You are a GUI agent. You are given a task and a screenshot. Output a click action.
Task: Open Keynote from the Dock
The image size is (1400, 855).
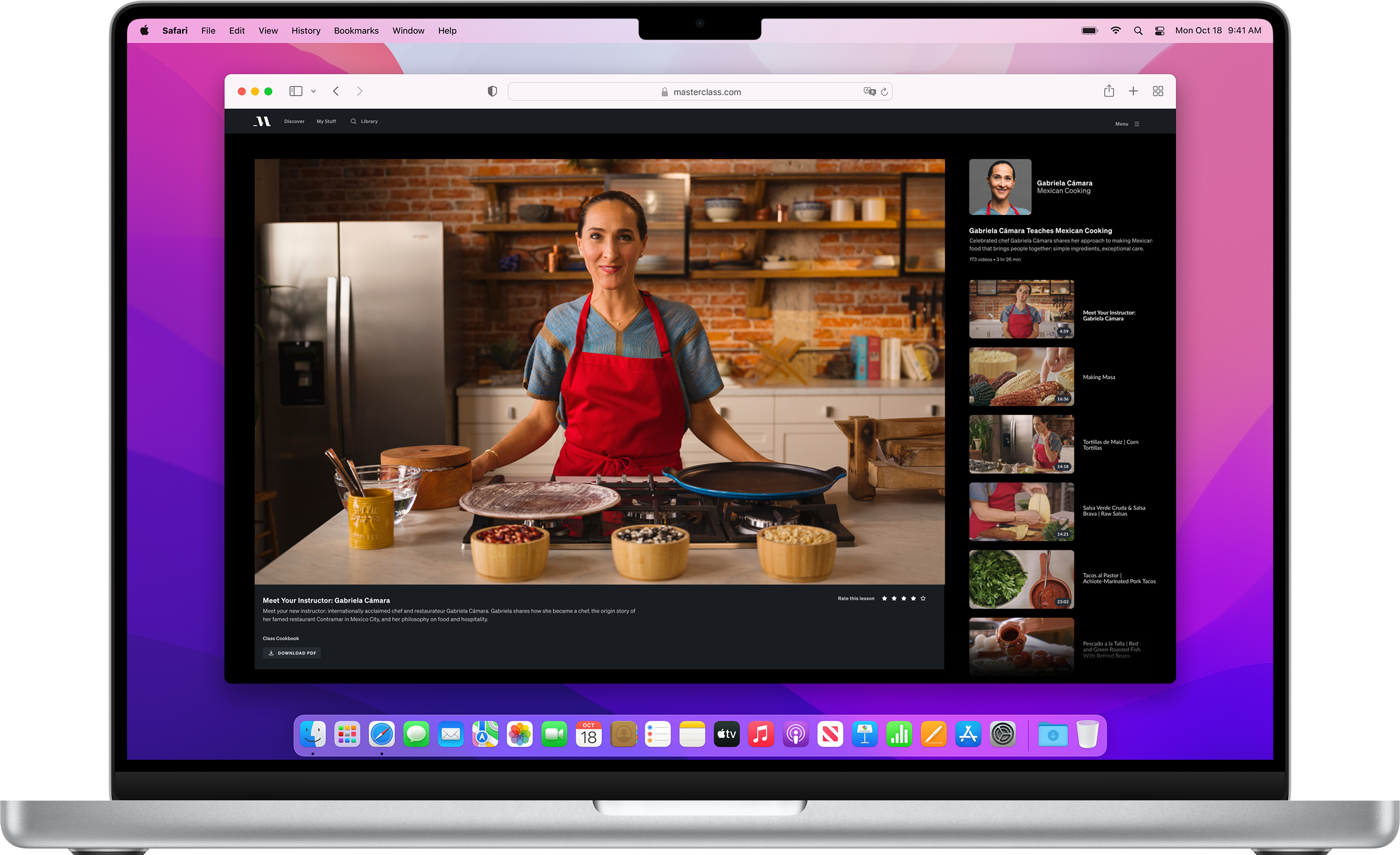[x=865, y=734]
